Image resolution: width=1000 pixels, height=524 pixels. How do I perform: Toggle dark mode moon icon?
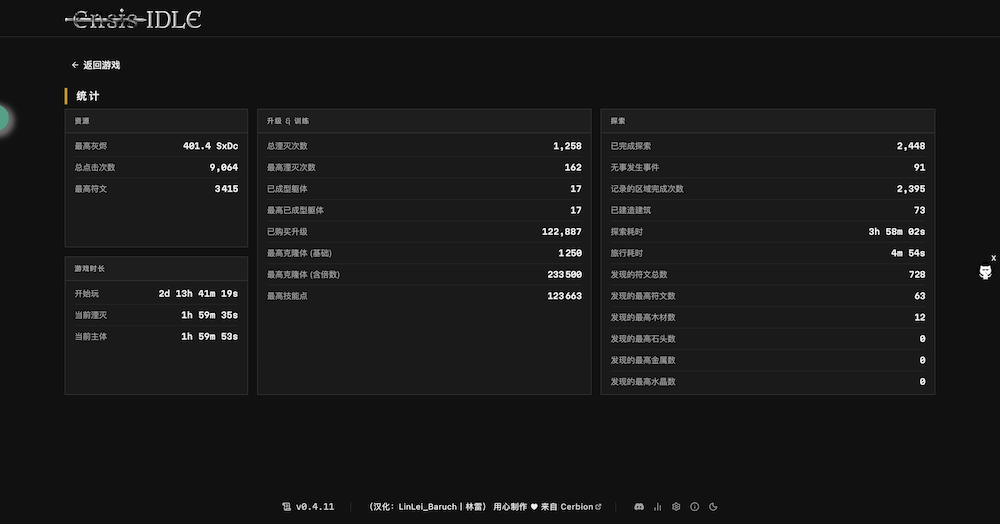click(713, 507)
